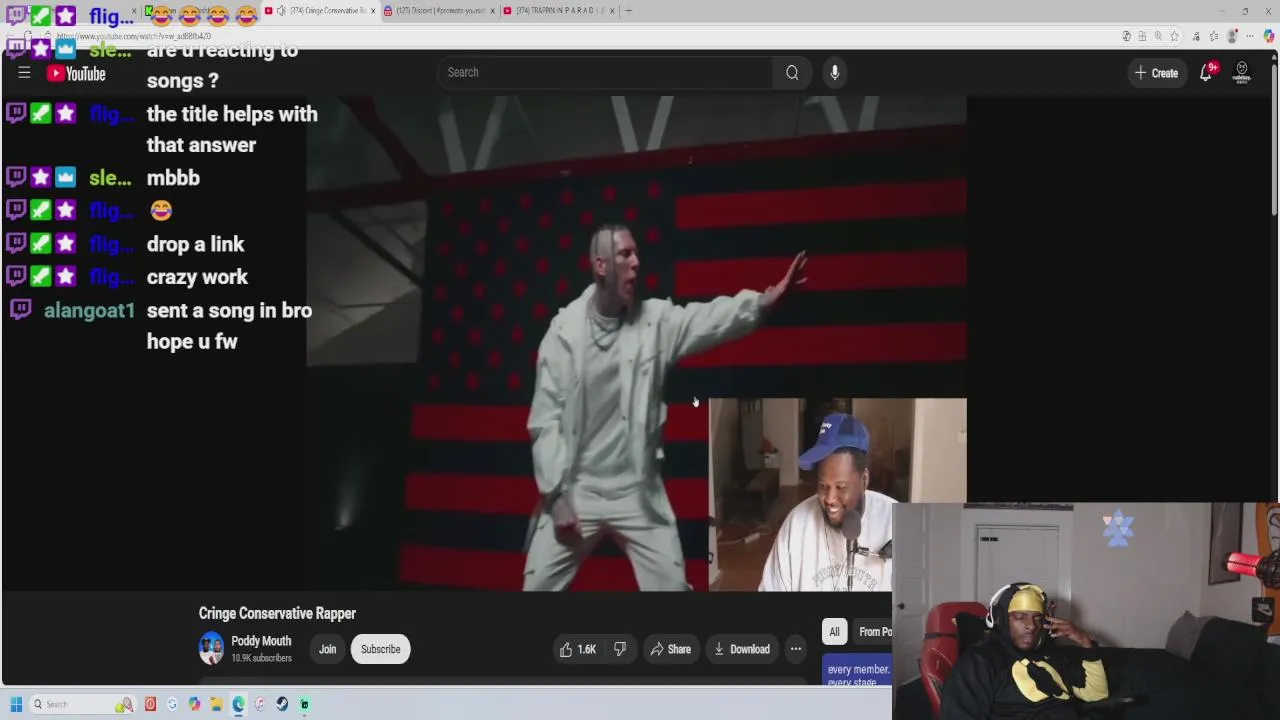The height and width of the screenshot is (720, 1280).
Task: Open split screen icon in address bar
Action: [1142, 36]
